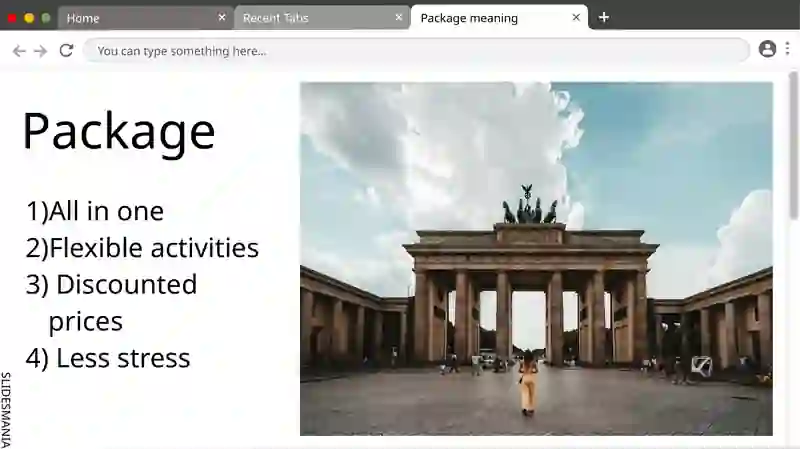Close the Home tab
The height and width of the screenshot is (449, 800).
222,17
